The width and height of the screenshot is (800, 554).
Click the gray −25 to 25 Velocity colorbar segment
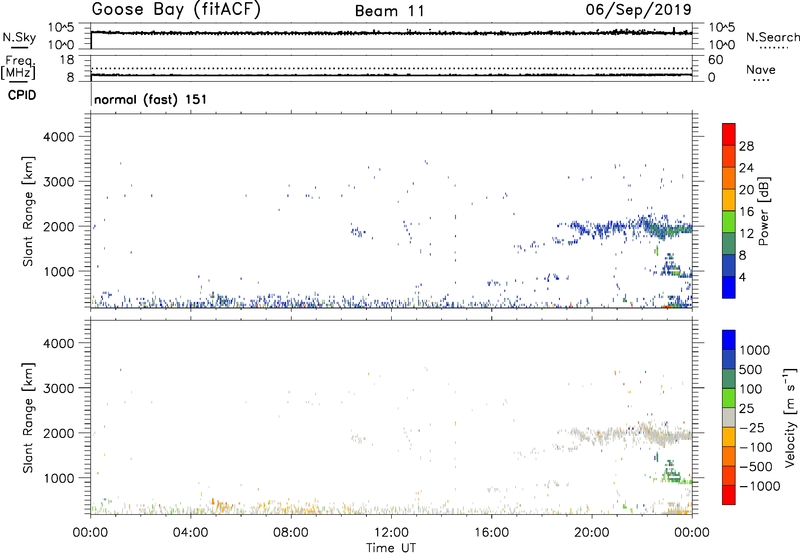click(729, 417)
